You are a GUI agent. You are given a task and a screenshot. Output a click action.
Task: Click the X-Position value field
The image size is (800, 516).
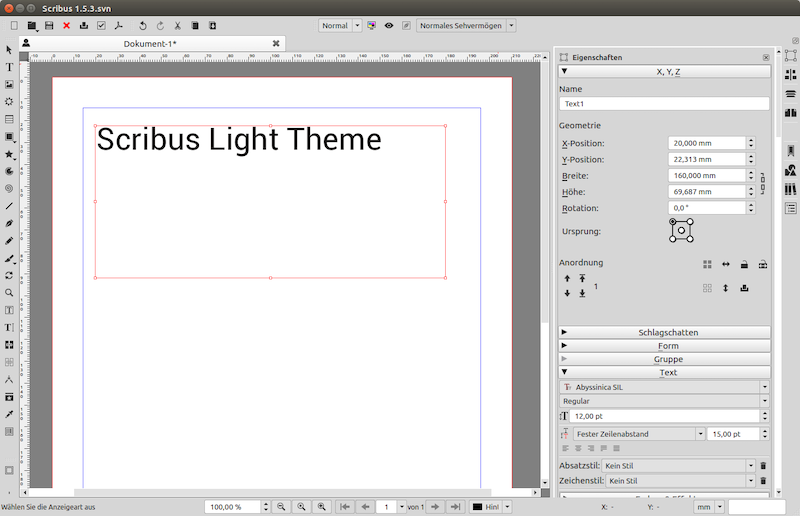(707, 143)
